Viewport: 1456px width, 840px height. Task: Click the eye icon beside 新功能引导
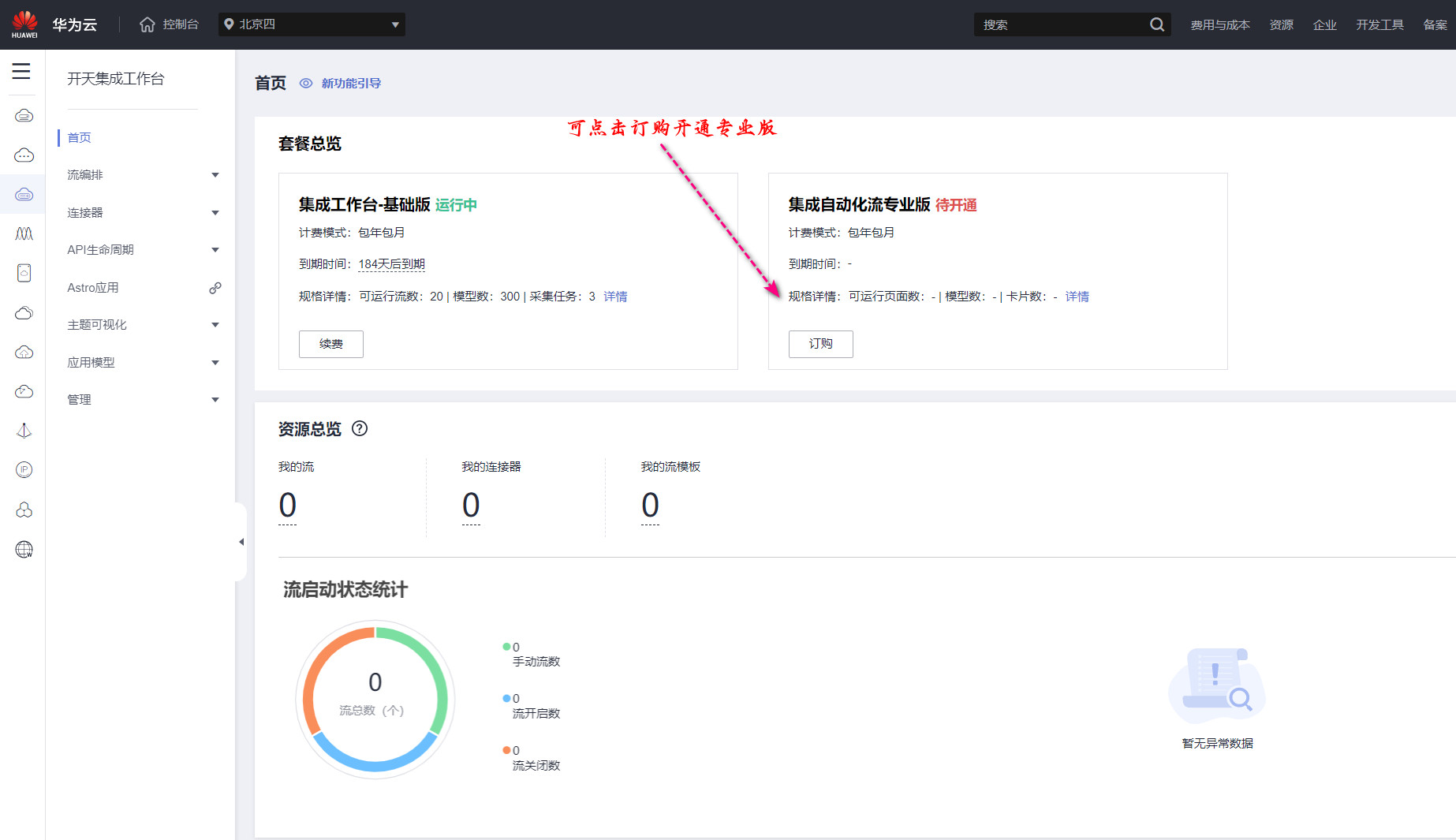306,83
